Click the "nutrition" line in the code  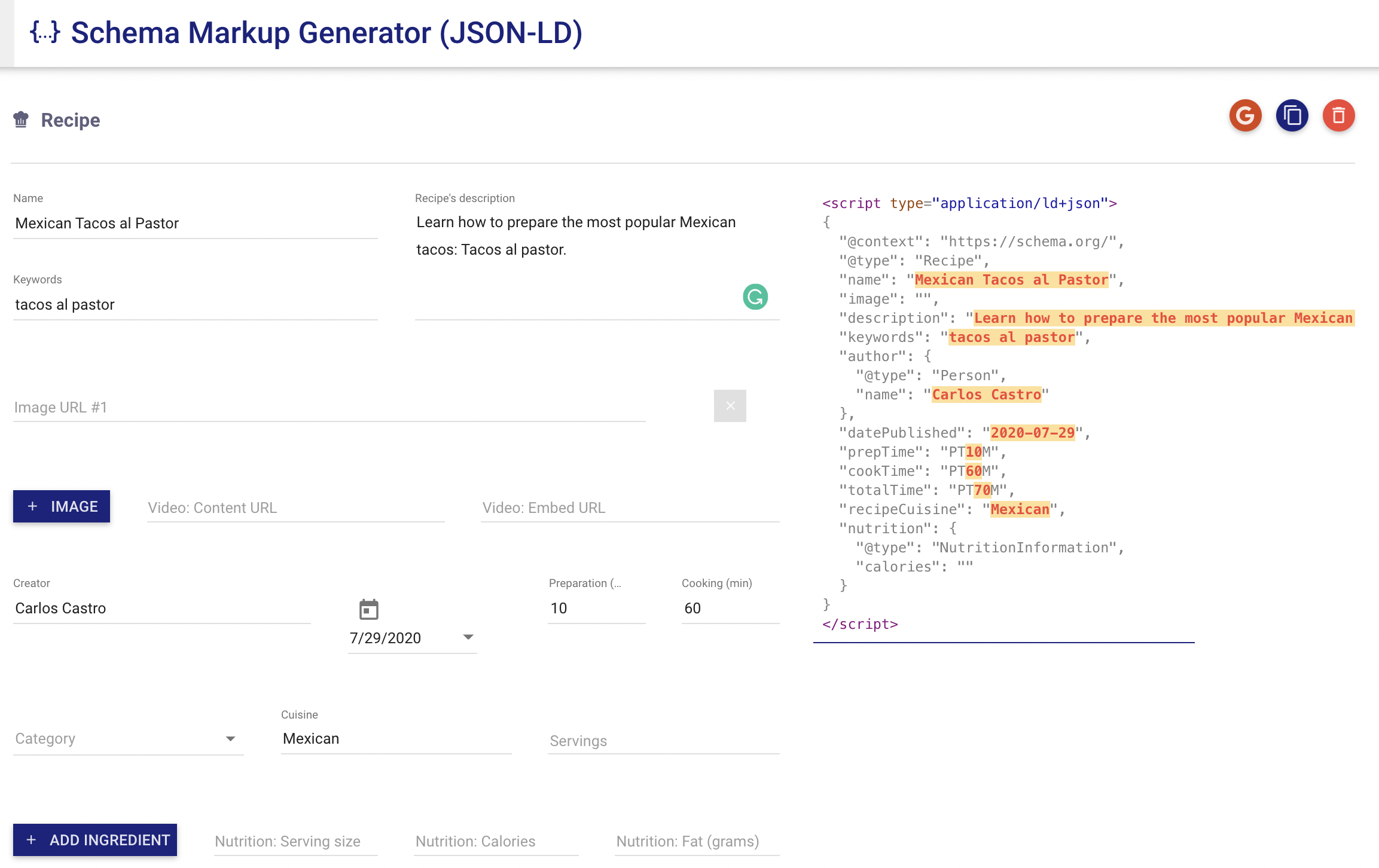pyautogui.click(x=898, y=528)
